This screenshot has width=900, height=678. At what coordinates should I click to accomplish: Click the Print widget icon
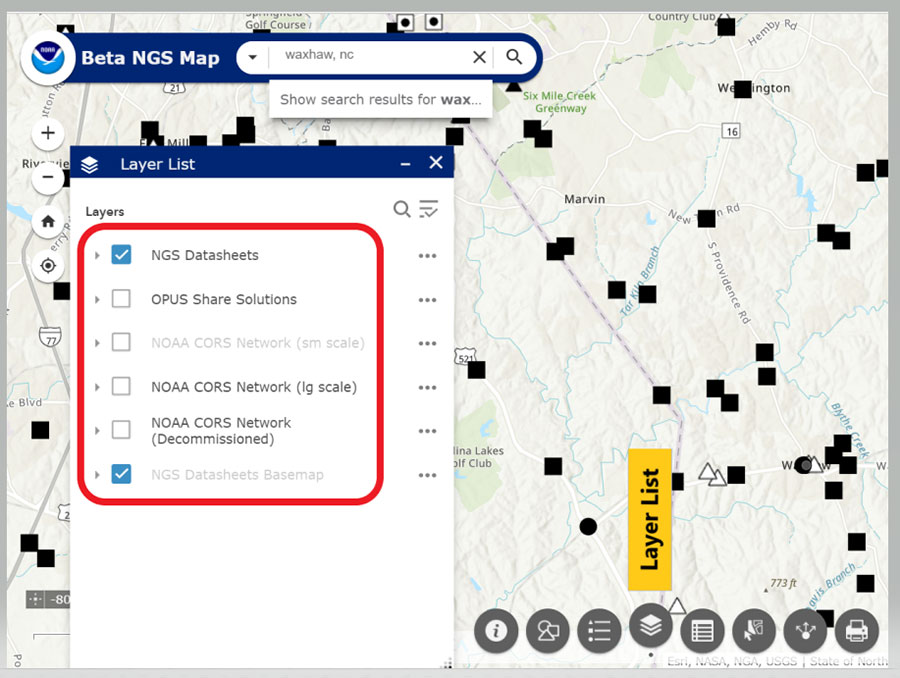(x=856, y=631)
